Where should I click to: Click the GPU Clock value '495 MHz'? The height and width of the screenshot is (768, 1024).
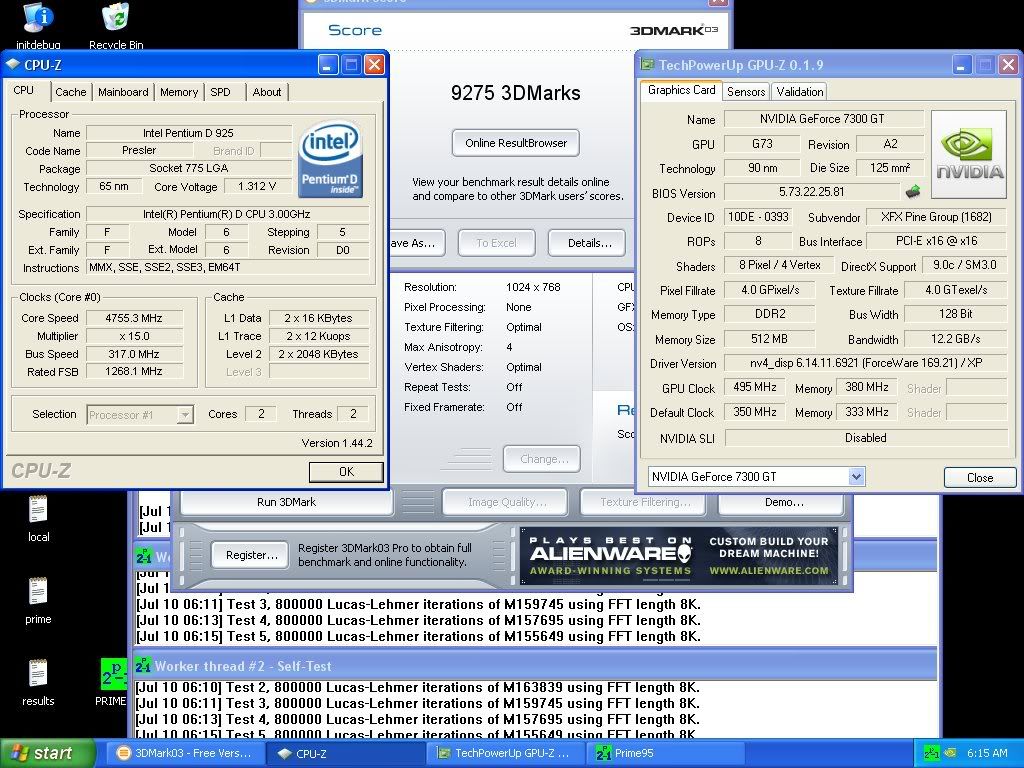(x=755, y=387)
